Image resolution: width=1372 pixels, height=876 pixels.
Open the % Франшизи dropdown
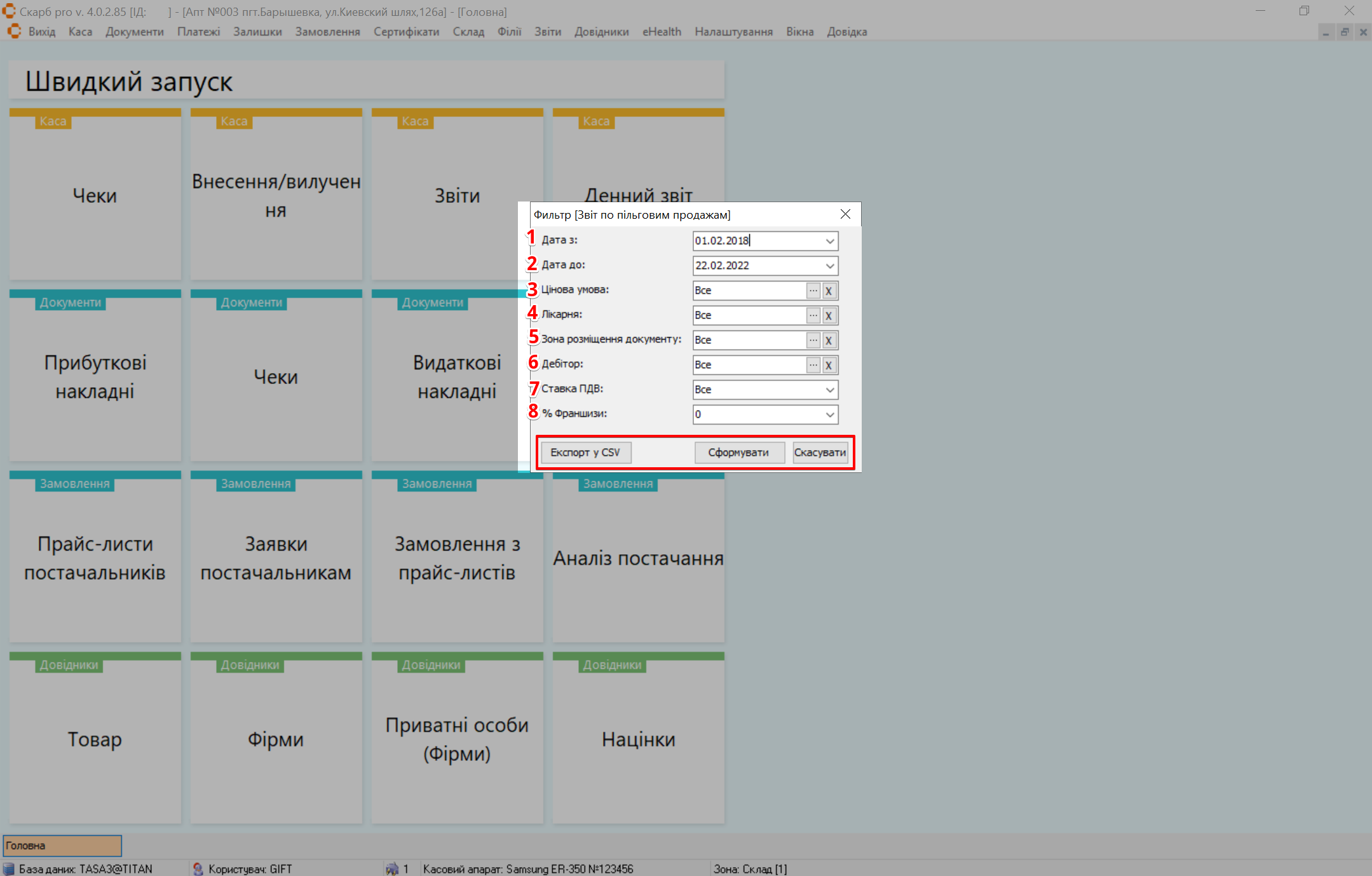[x=829, y=414]
